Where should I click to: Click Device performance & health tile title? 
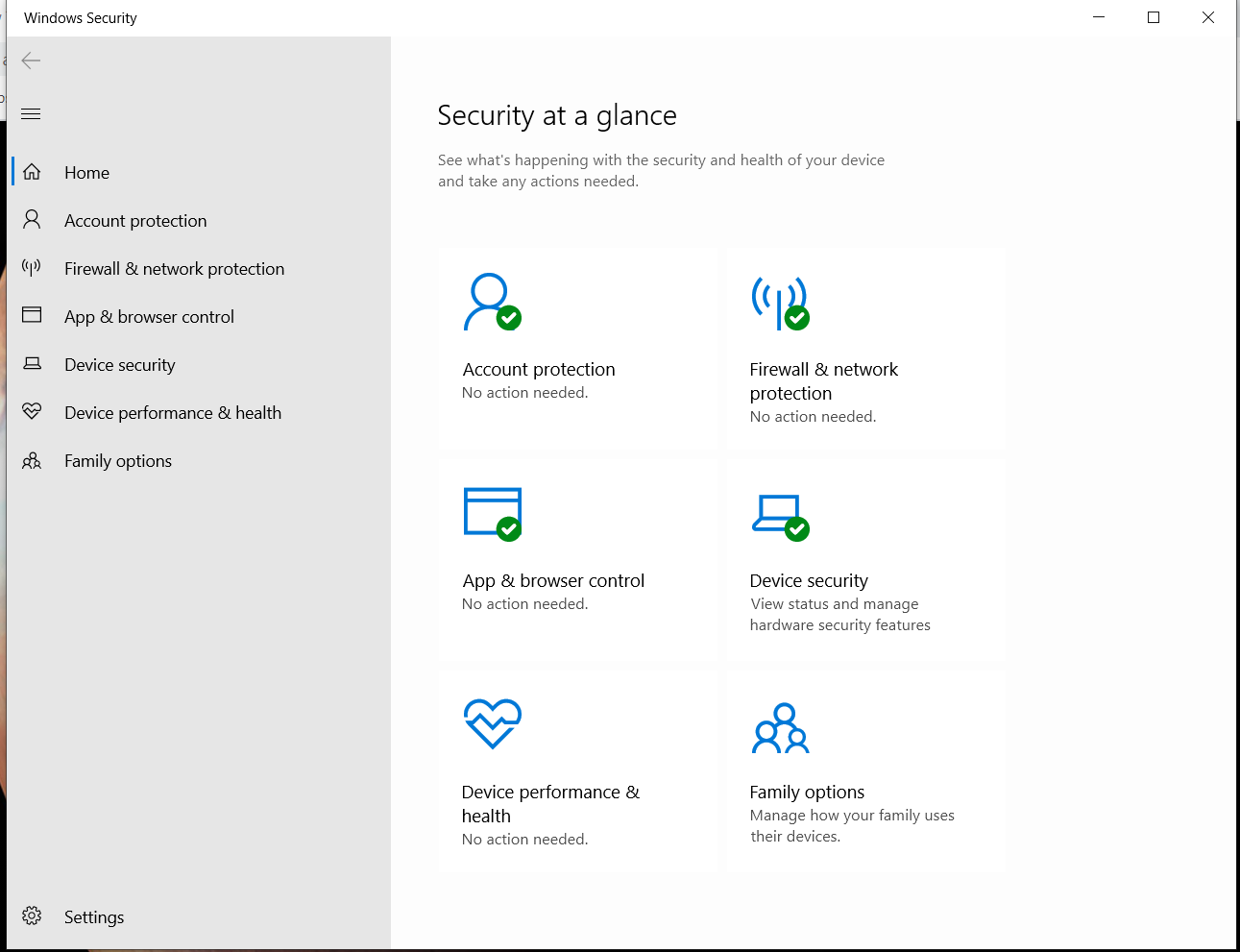pos(550,804)
